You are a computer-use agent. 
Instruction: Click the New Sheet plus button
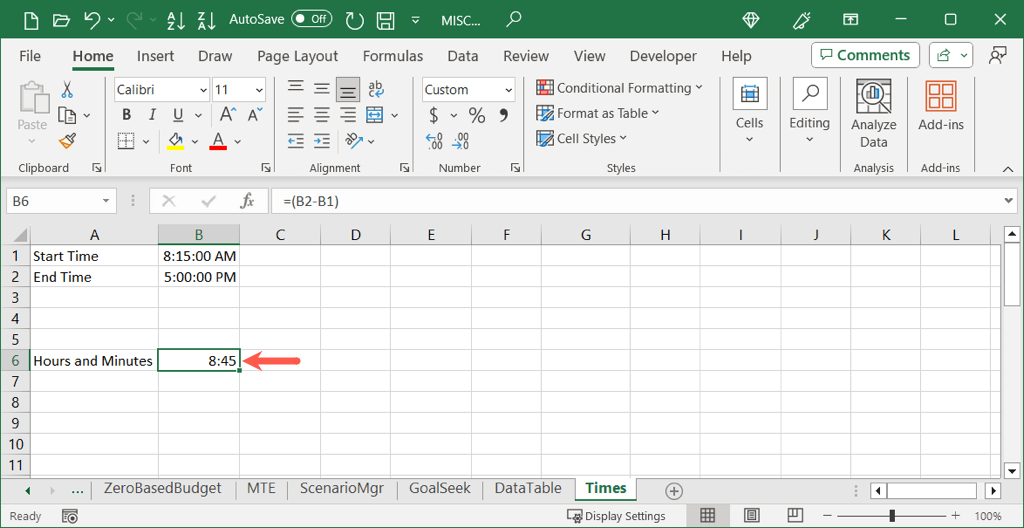[674, 491]
